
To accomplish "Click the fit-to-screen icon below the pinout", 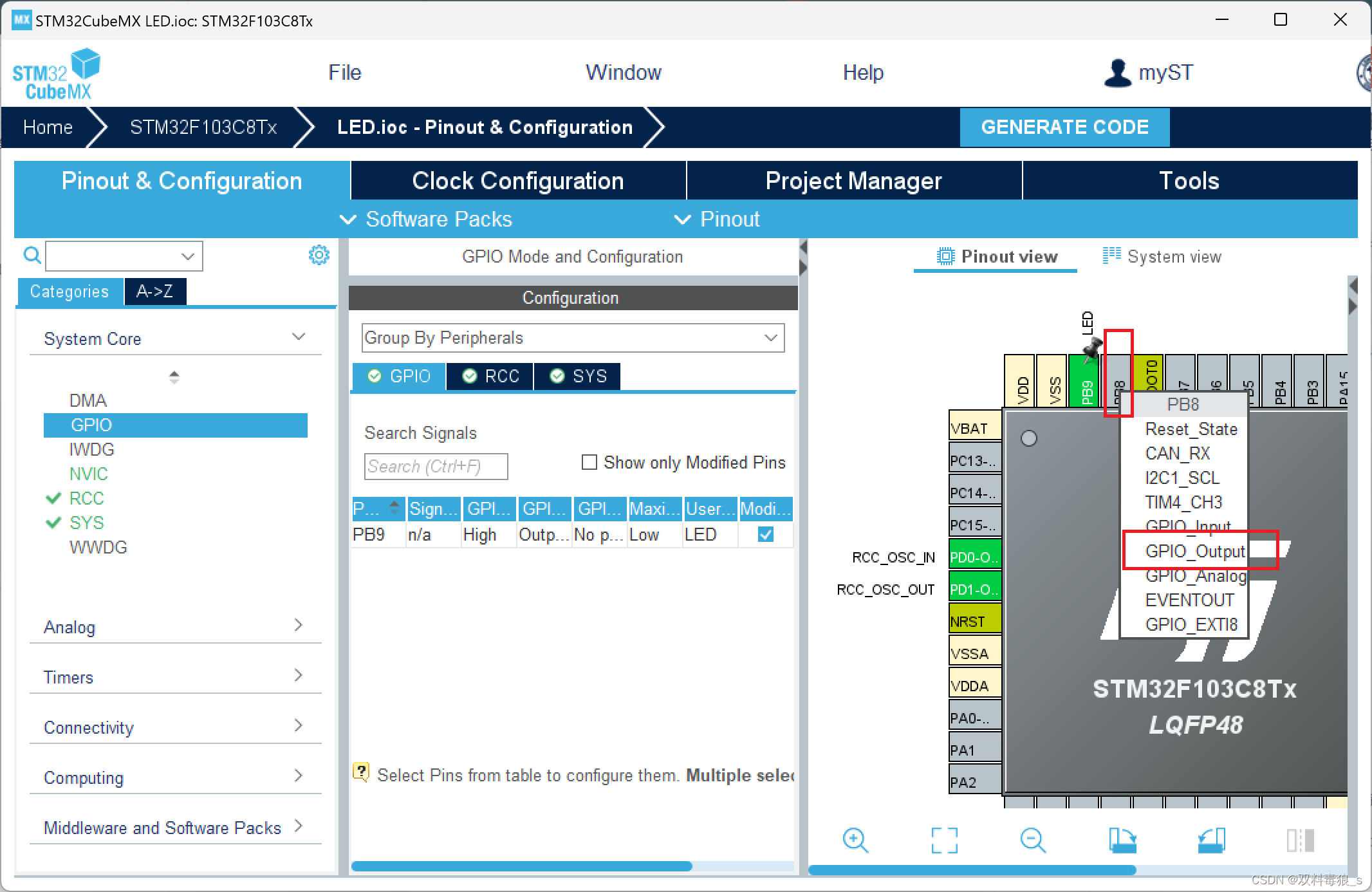I will click(944, 840).
